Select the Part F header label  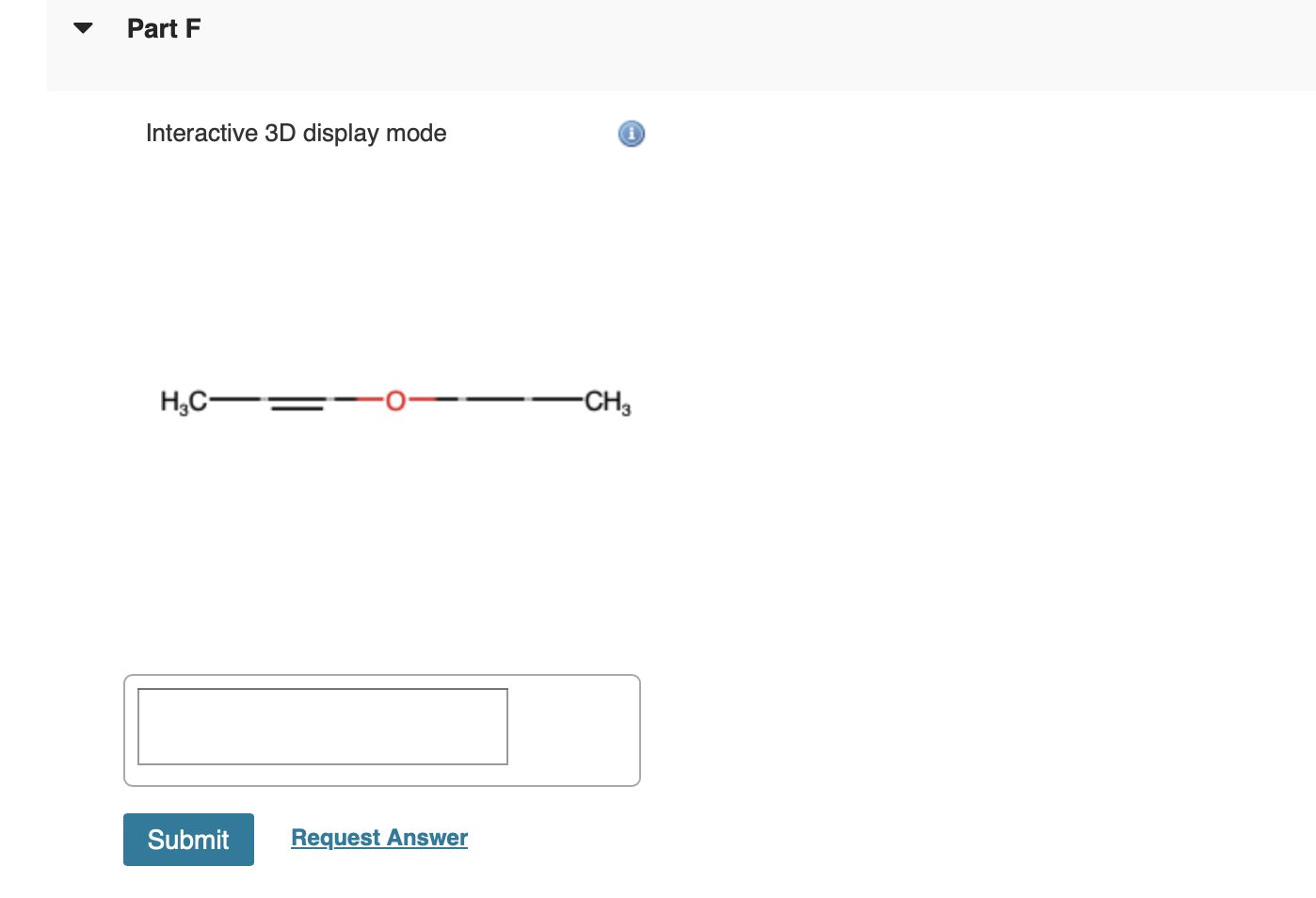tap(163, 28)
